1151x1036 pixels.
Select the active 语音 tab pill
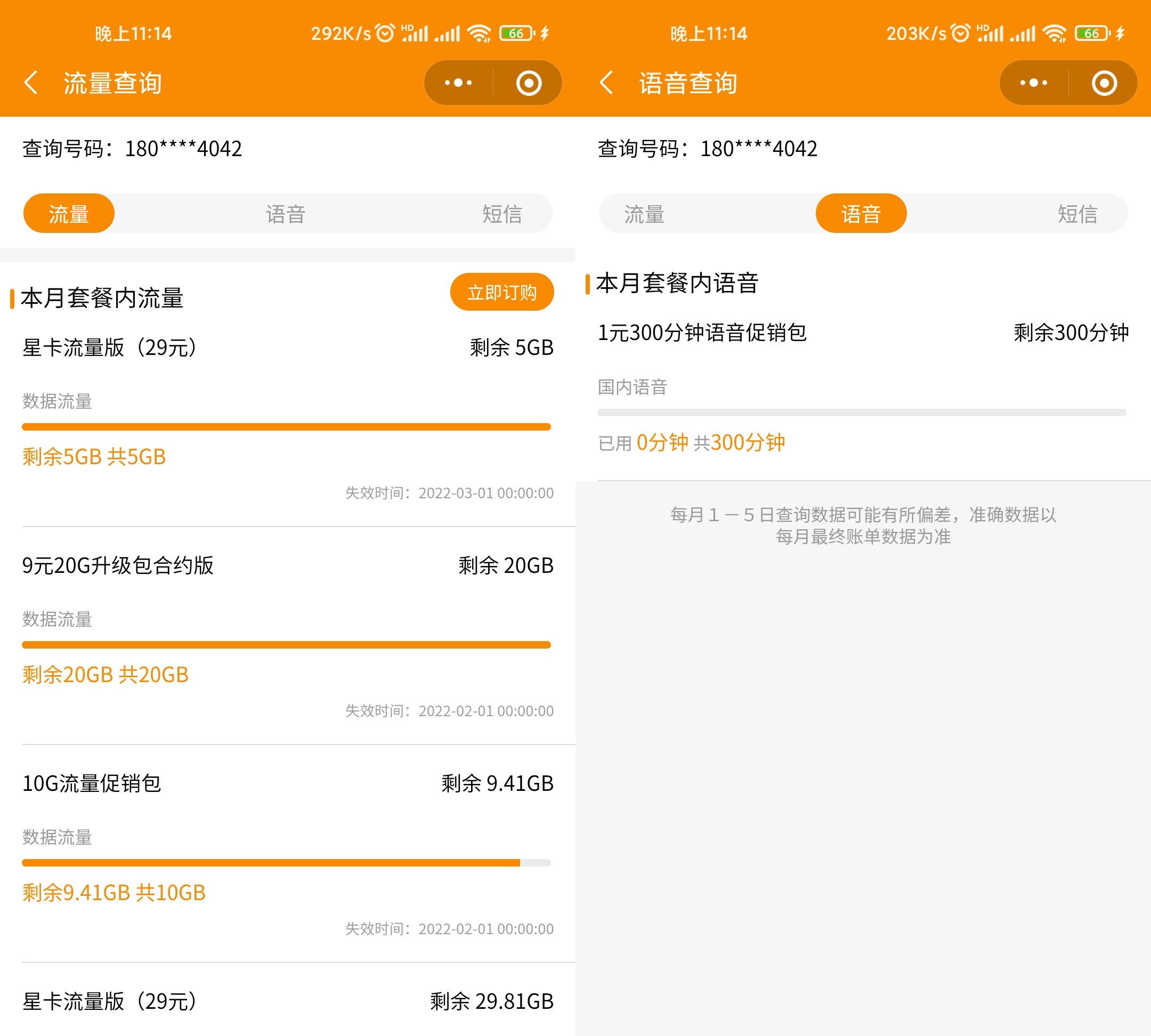pos(861,214)
